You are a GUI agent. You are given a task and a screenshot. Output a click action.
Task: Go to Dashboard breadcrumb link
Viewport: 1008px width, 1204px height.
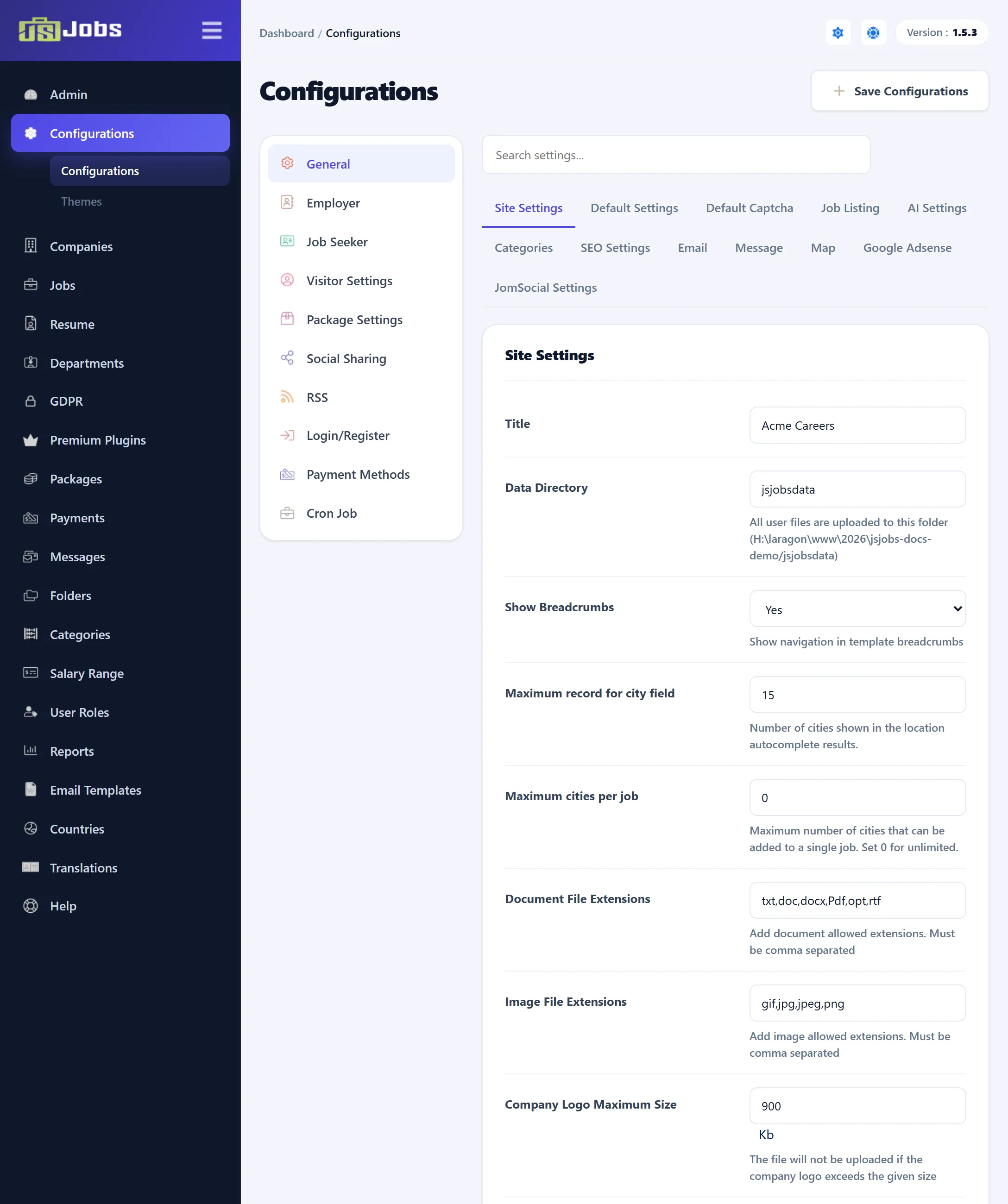click(287, 33)
